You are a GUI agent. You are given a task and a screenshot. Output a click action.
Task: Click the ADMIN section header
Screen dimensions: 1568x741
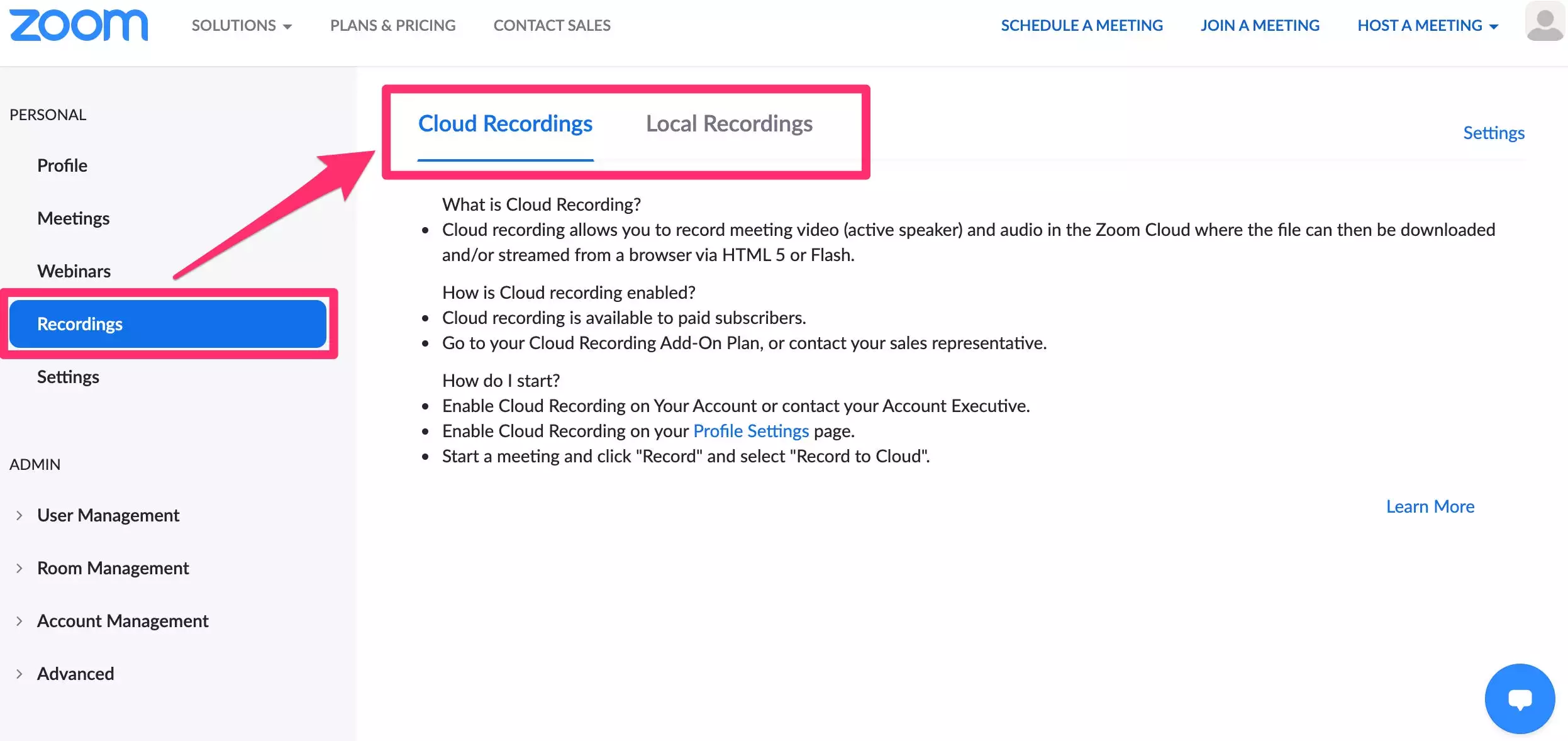tap(35, 464)
